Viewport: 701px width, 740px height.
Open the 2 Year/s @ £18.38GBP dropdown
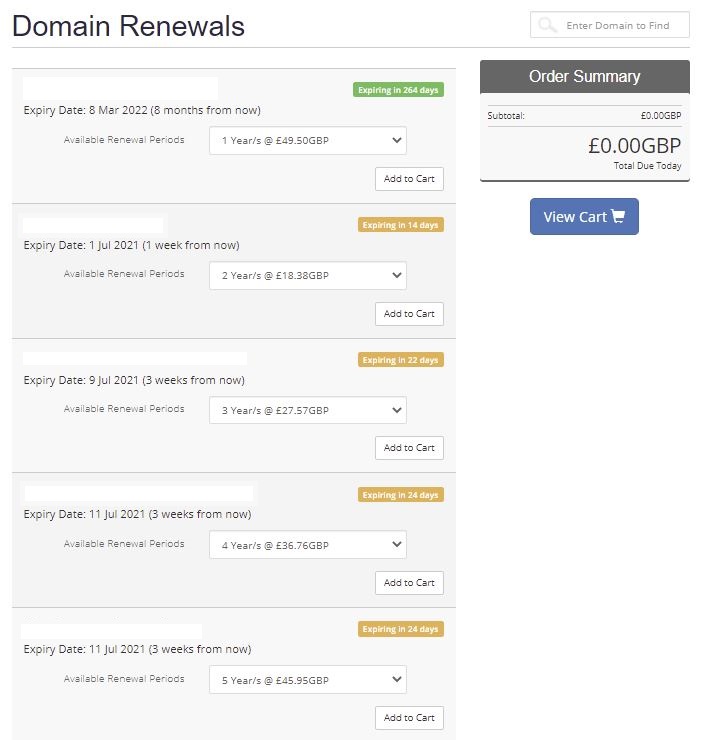point(308,275)
